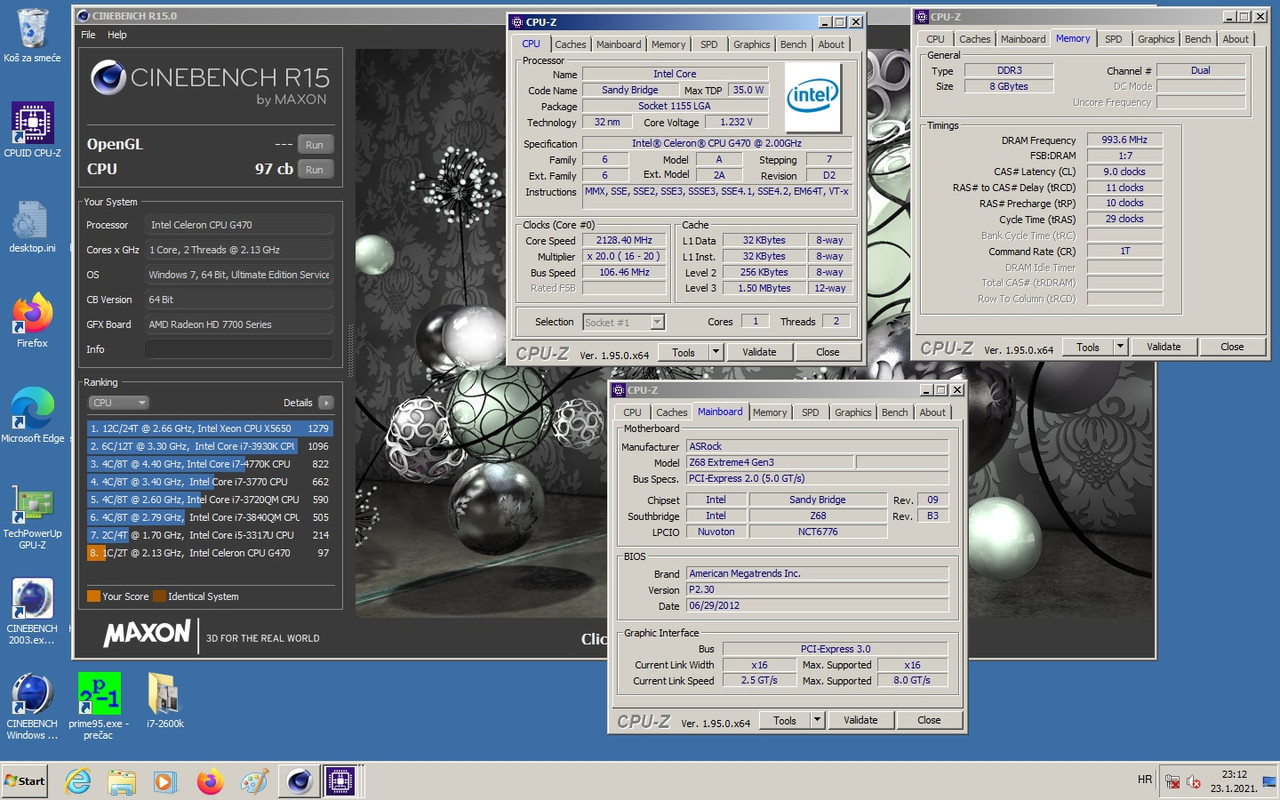Open Tools dropdown arrow in CPU-Z CPU window
Image resolution: width=1280 pixels, height=800 pixels.
pyautogui.click(x=715, y=352)
